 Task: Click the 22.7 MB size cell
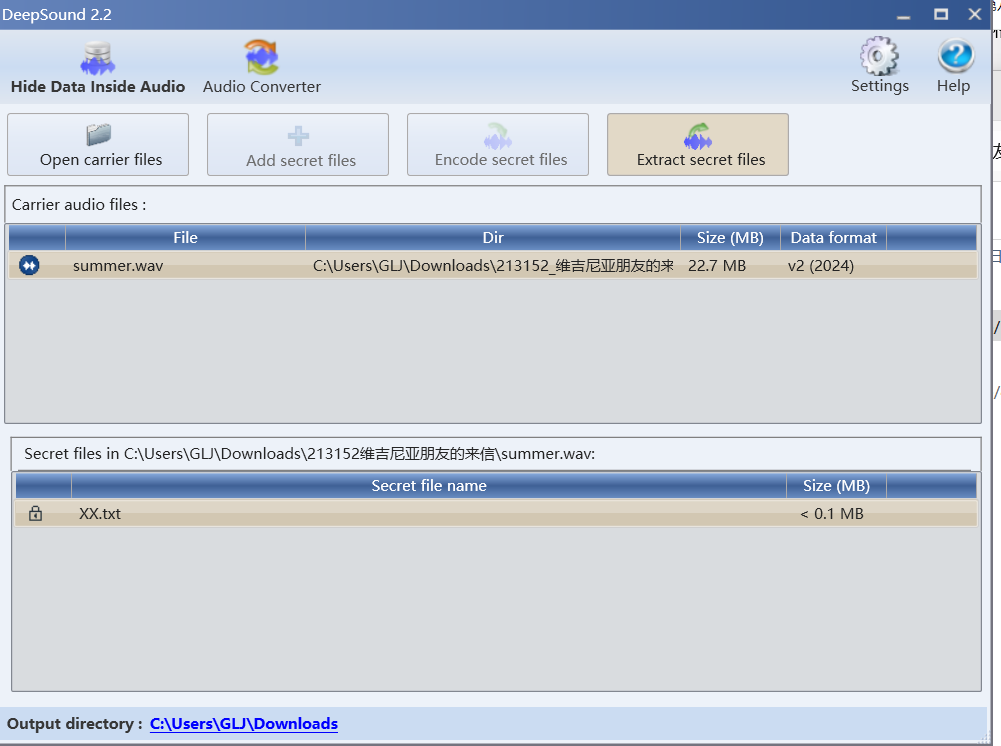click(x=717, y=265)
